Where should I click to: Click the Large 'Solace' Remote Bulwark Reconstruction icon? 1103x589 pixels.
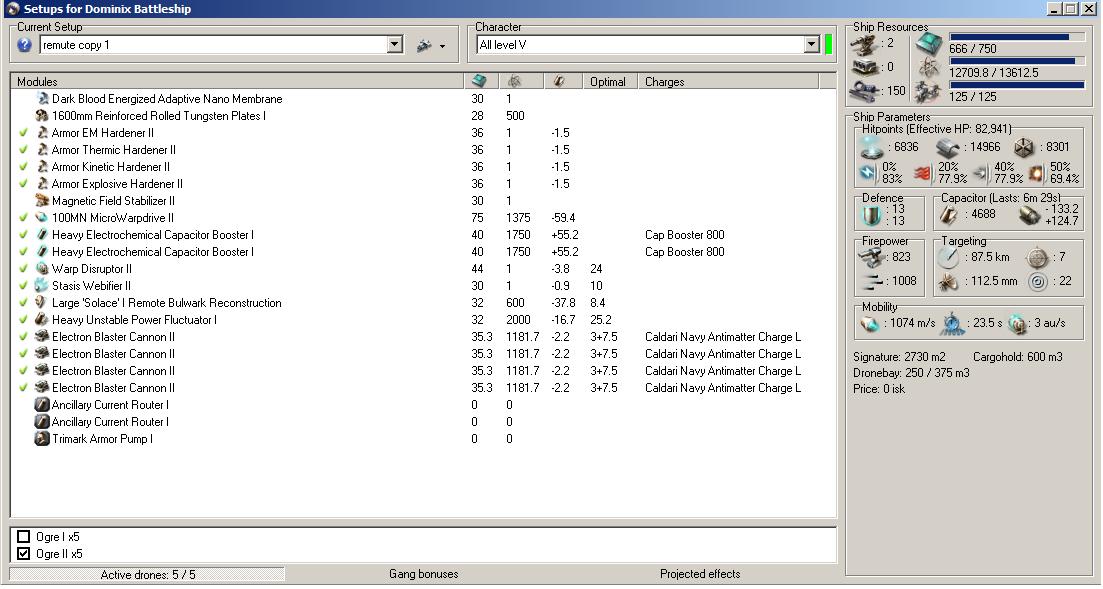coord(42,303)
